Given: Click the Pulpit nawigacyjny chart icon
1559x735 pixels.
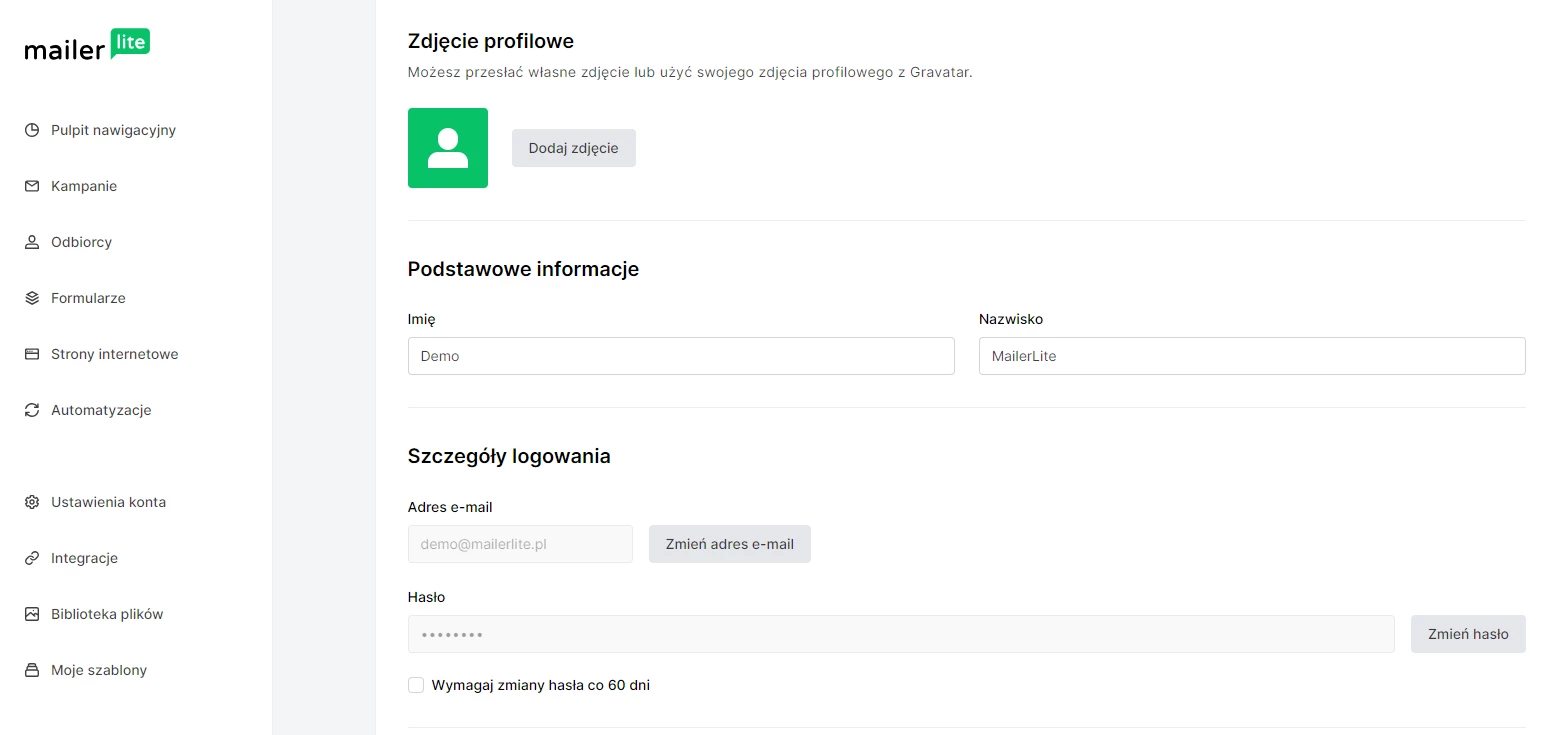Looking at the screenshot, I should [32, 130].
